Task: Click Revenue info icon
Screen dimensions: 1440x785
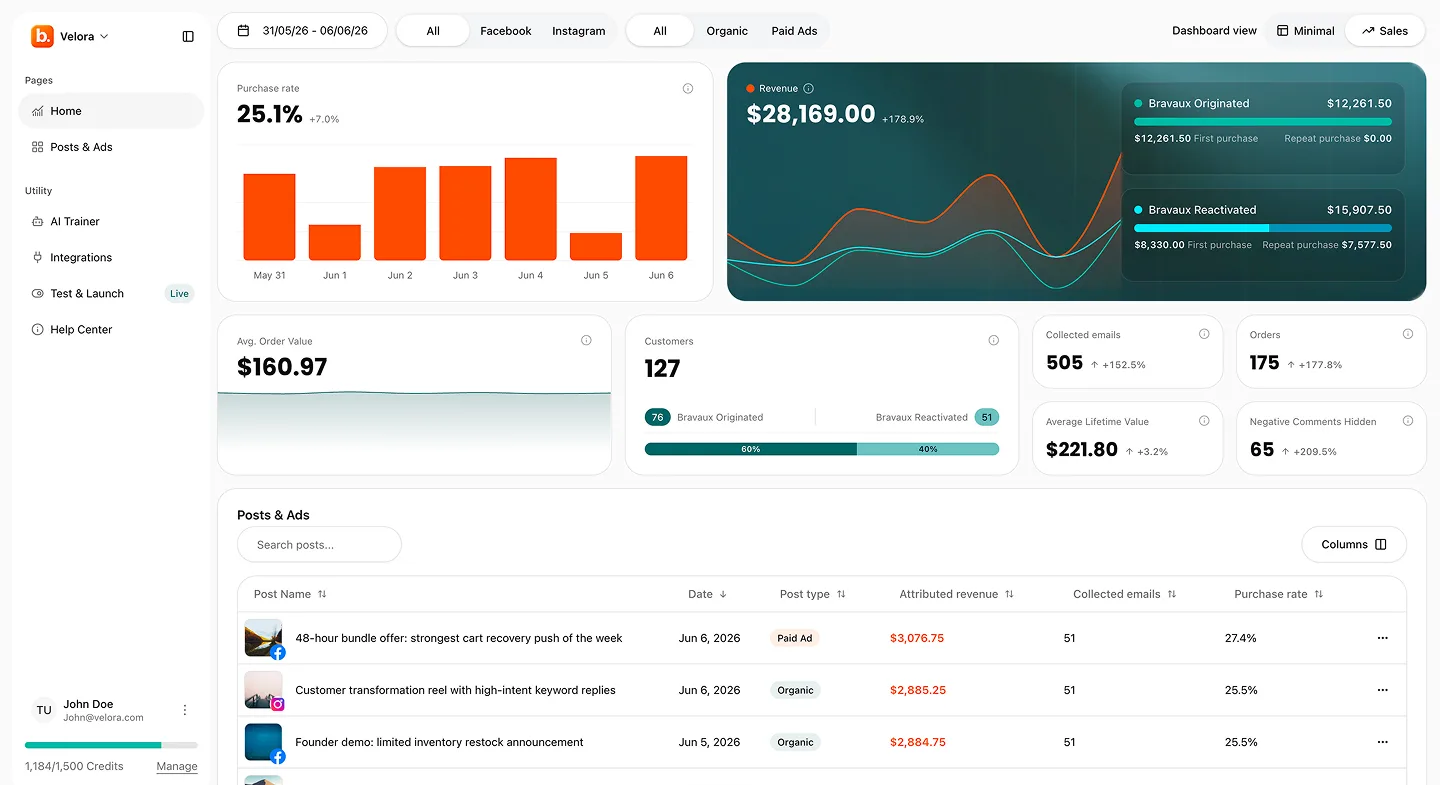Action: pyautogui.click(x=808, y=88)
